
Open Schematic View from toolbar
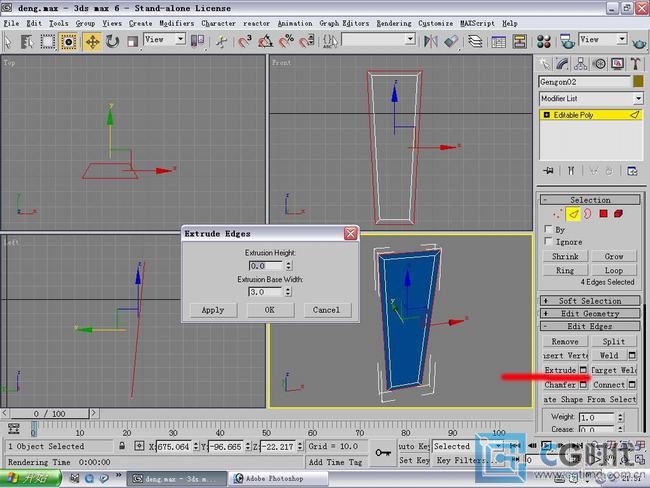[x=519, y=41]
